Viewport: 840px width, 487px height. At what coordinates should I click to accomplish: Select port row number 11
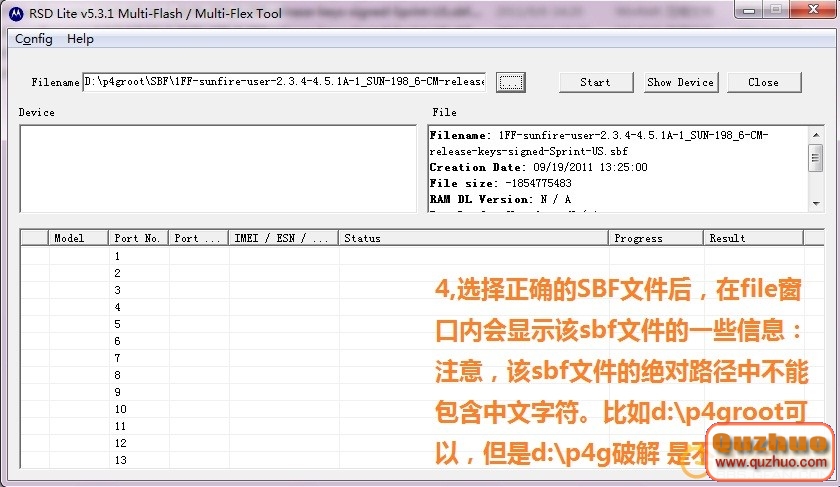422,426
